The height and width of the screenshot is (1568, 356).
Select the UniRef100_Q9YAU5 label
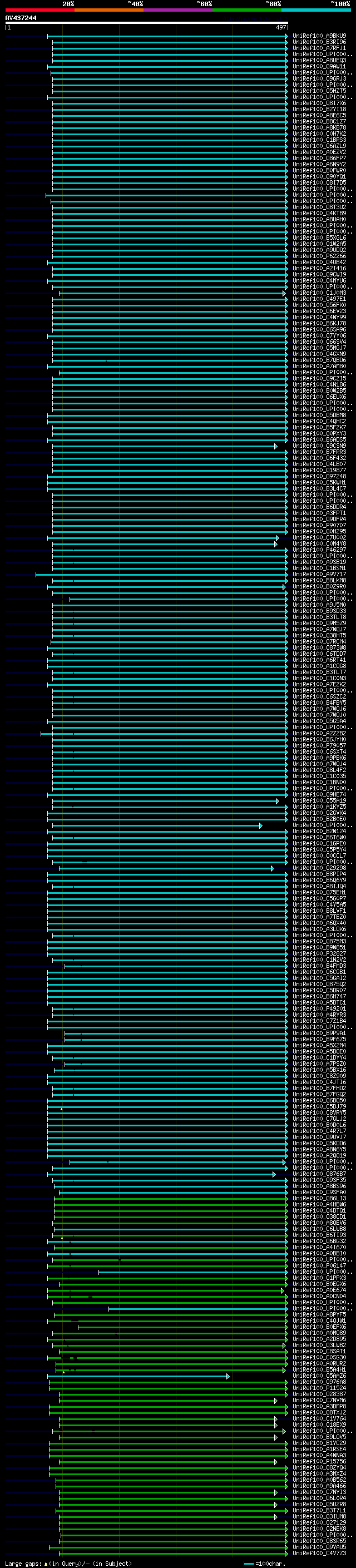point(319,1547)
